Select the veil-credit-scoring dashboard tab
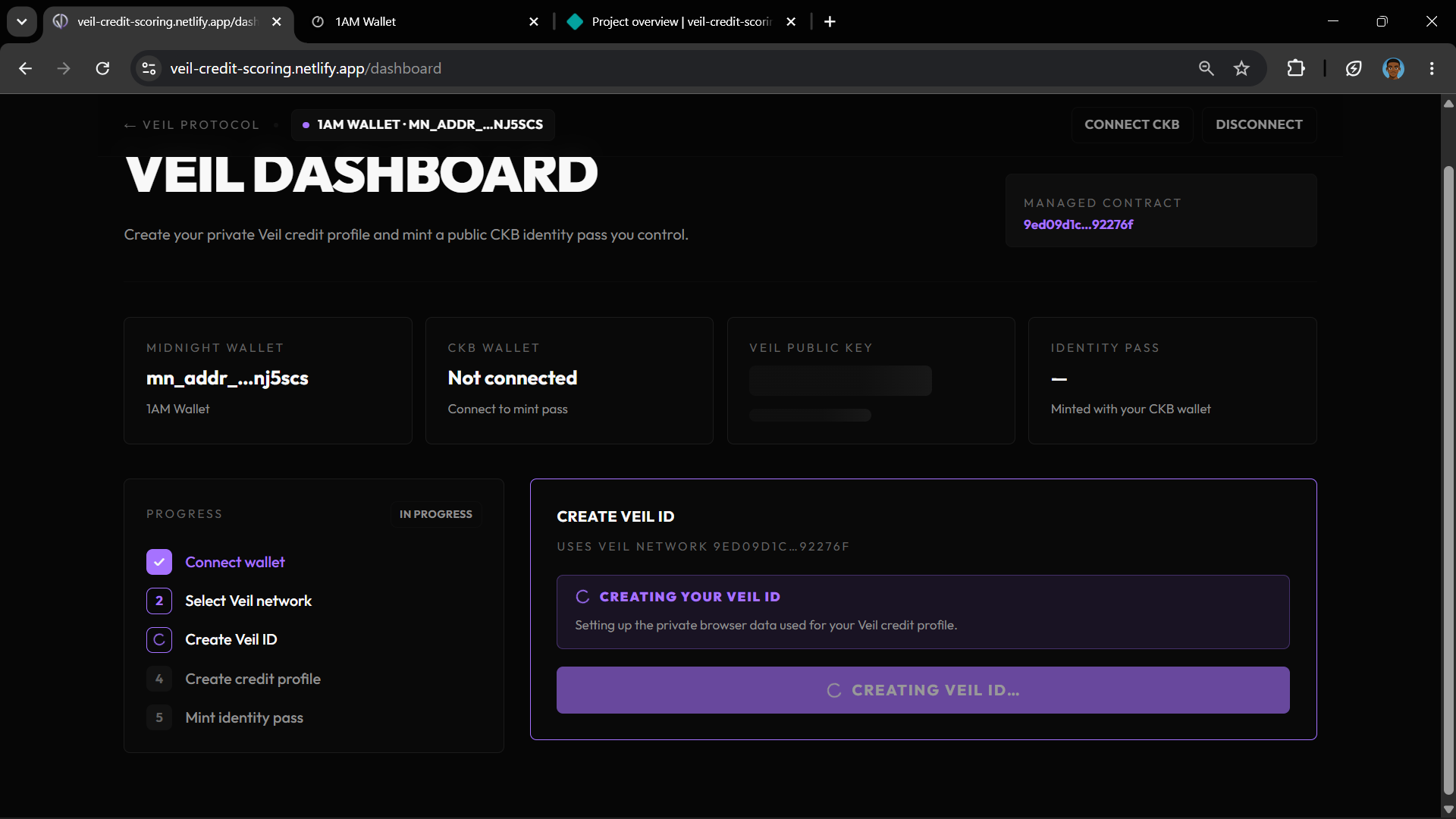This screenshot has height=819, width=1456. [167, 21]
